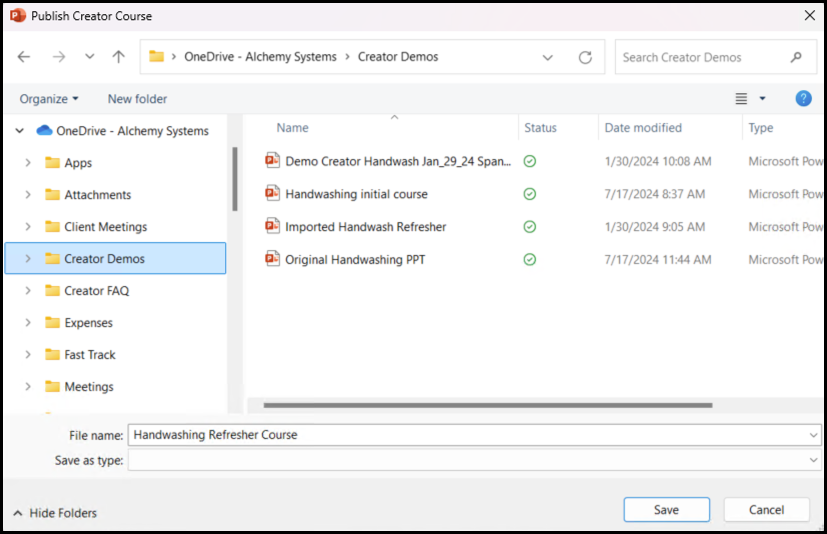827x534 pixels.
Task: Click sync status icon for Imported Handwash Refresher
Action: (x=530, y=227)
